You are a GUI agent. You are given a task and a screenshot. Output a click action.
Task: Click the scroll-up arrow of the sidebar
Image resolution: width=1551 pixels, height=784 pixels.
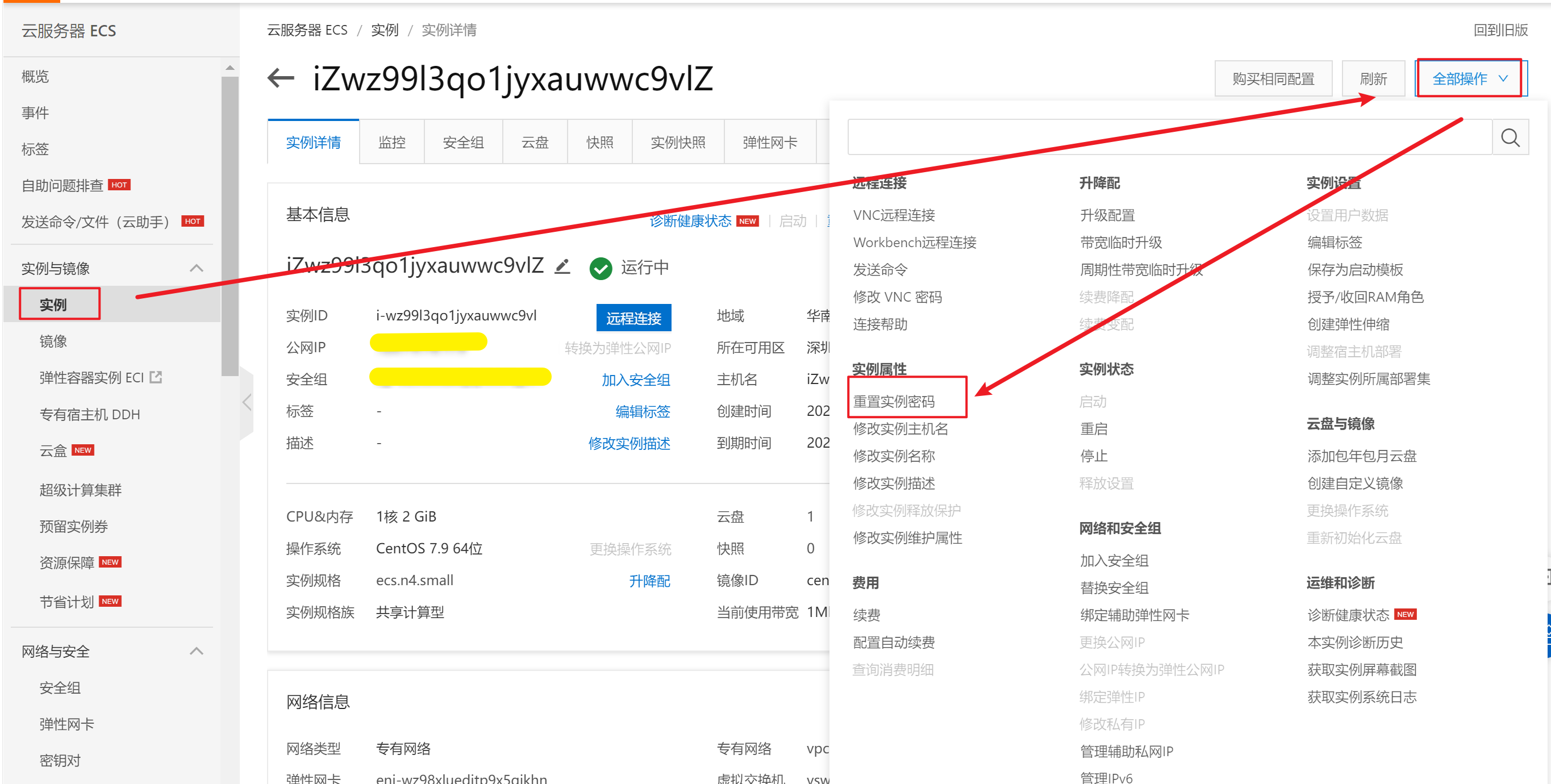[x=230, y=68]
